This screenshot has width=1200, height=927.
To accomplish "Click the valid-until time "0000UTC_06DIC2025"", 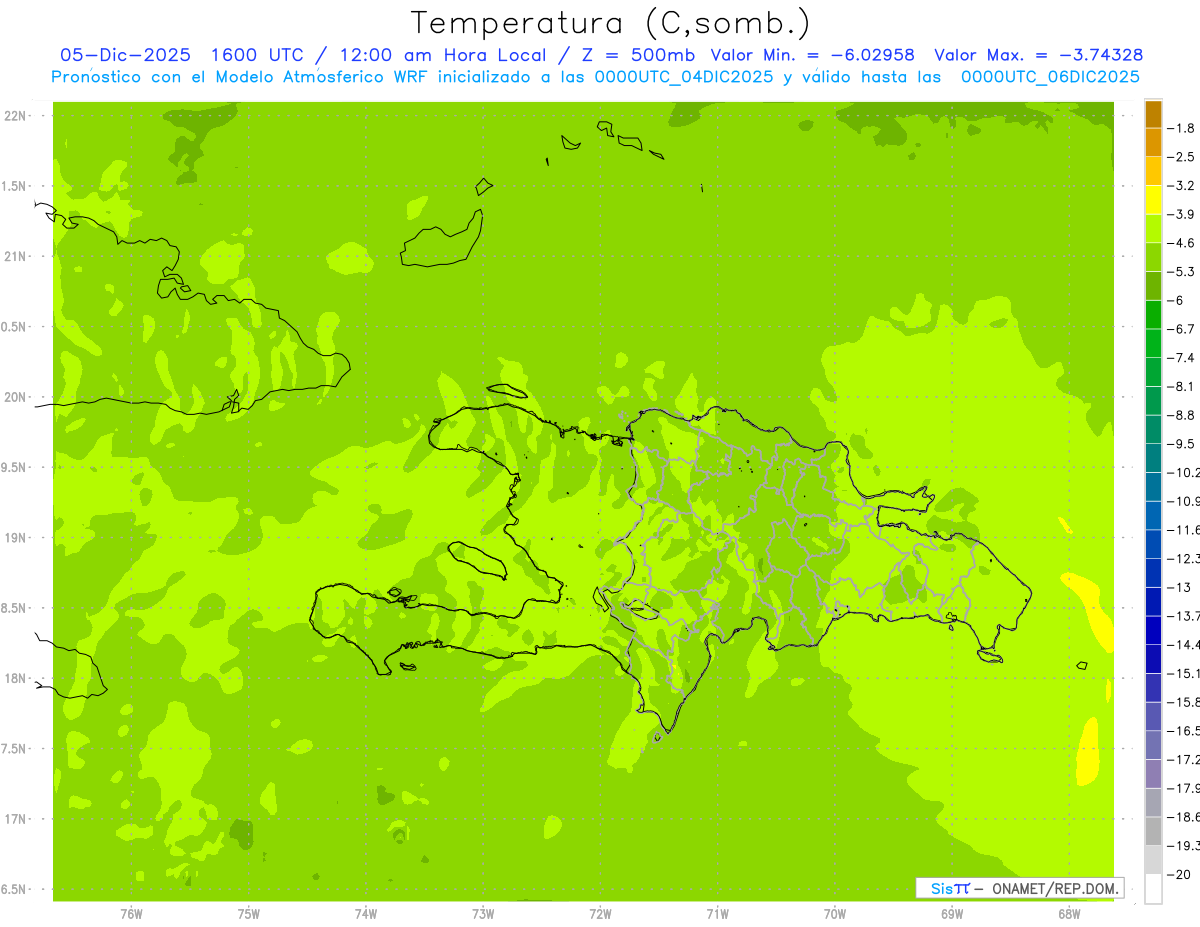I will [1050, 77].
